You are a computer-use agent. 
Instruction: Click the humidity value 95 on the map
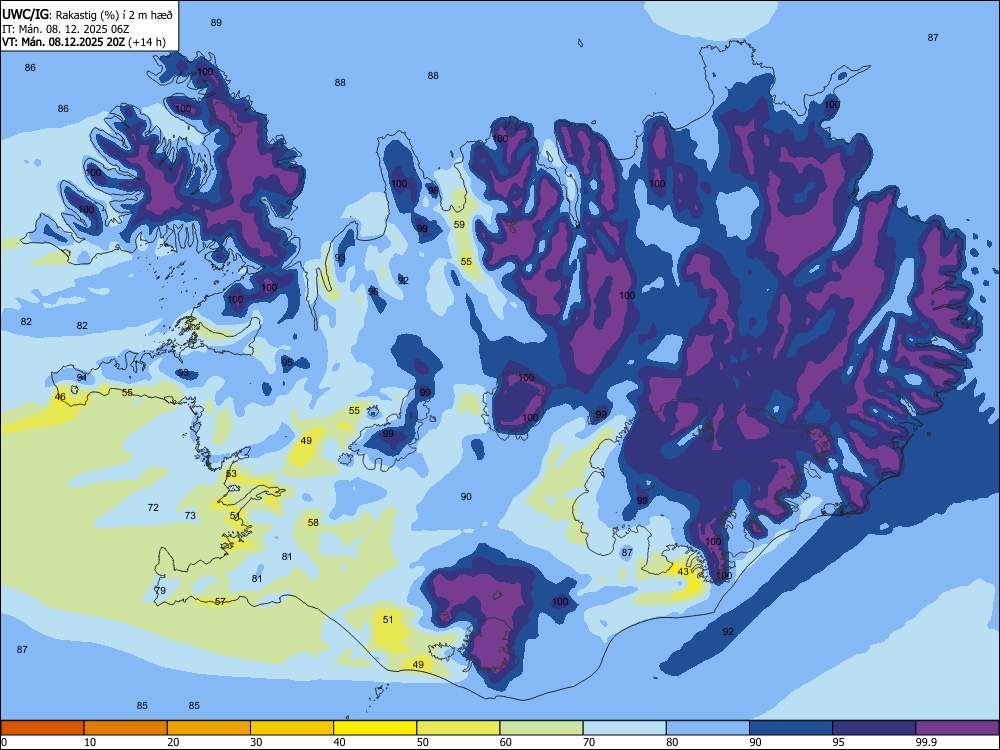pyautogui.click(x=288, y=362)
